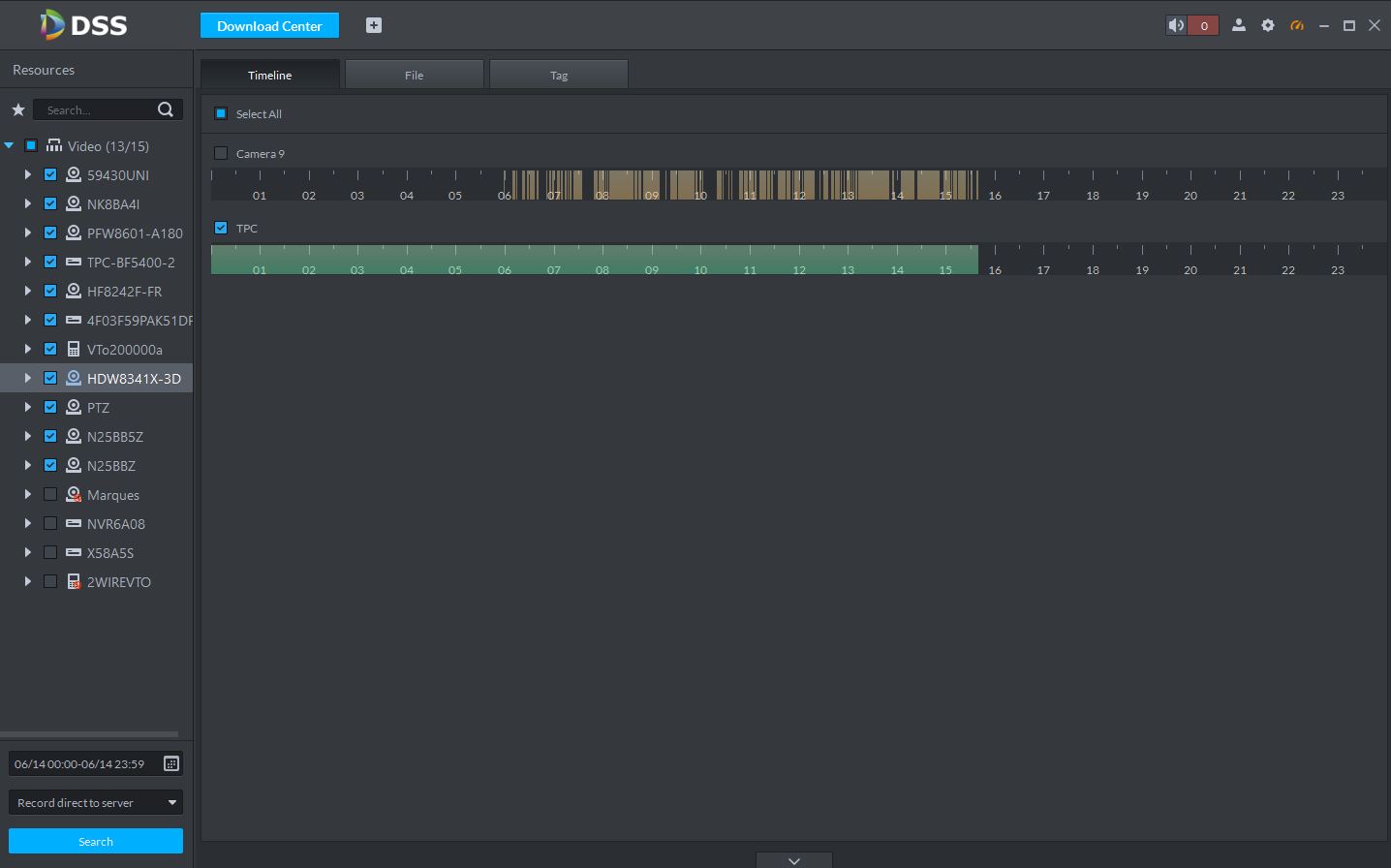Click the camera icon of N25BB5Z
The height and width of the screenshot is (868, 1391).
[74, 436]
